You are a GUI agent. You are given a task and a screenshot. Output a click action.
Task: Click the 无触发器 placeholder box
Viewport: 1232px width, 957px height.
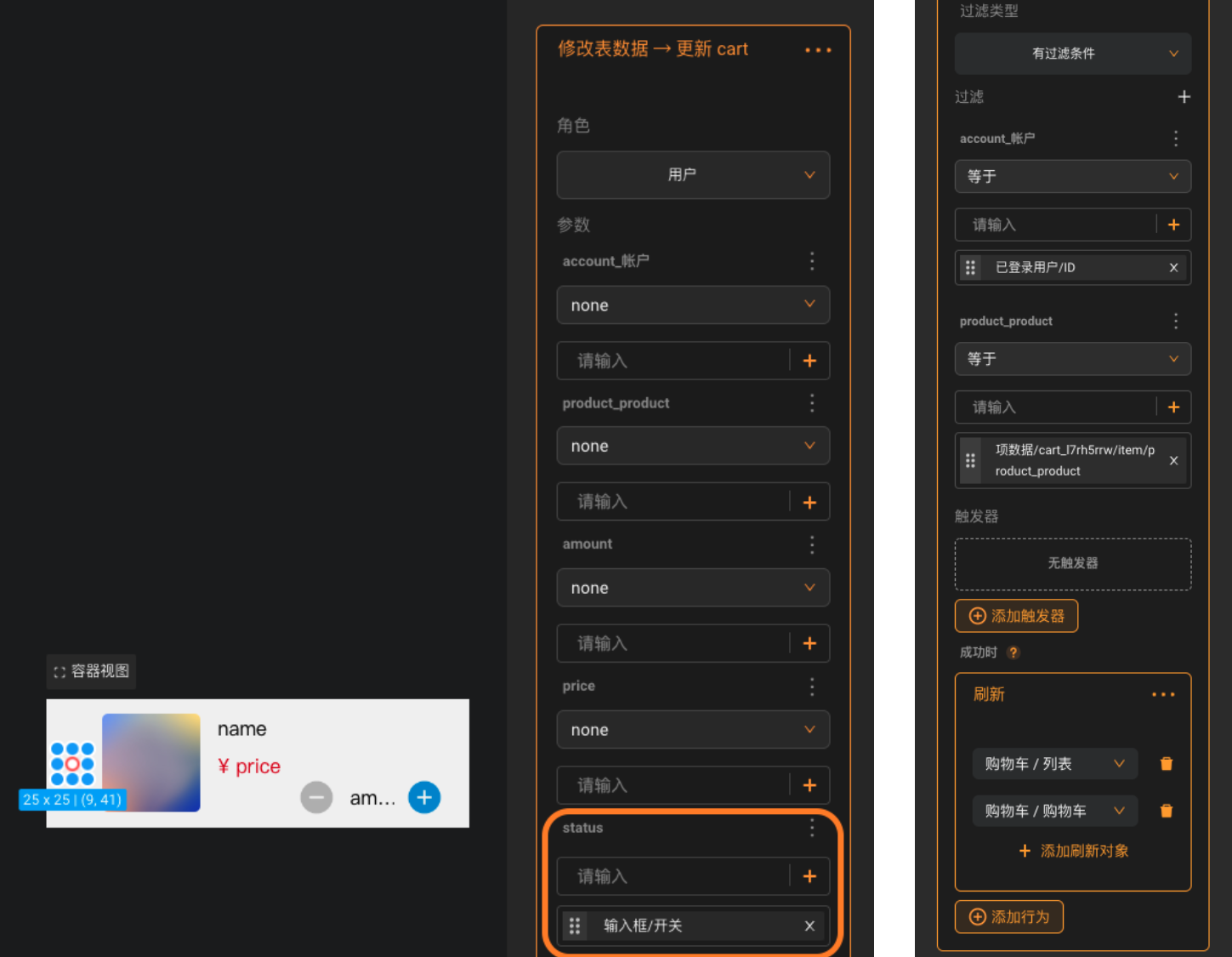1073,564
